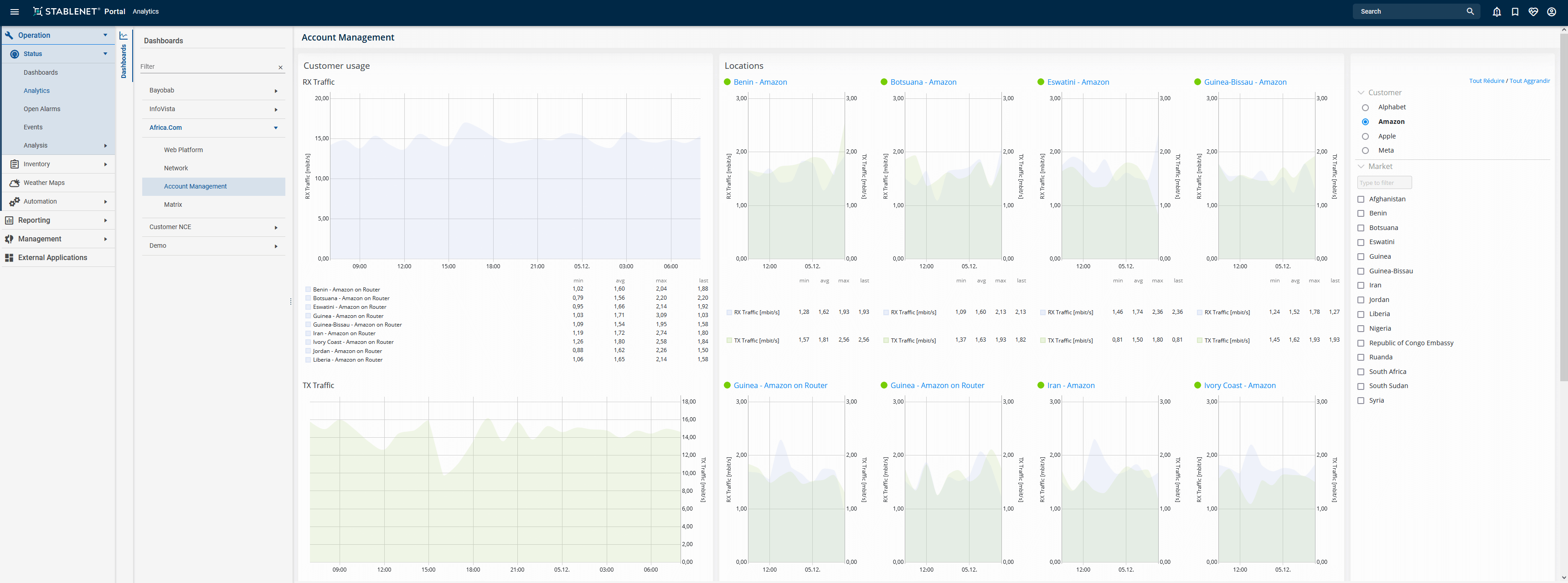The height and width of the screenshot is (583, 1568).
Task: Open the Matrix dashboard
Action: [173, 204]
